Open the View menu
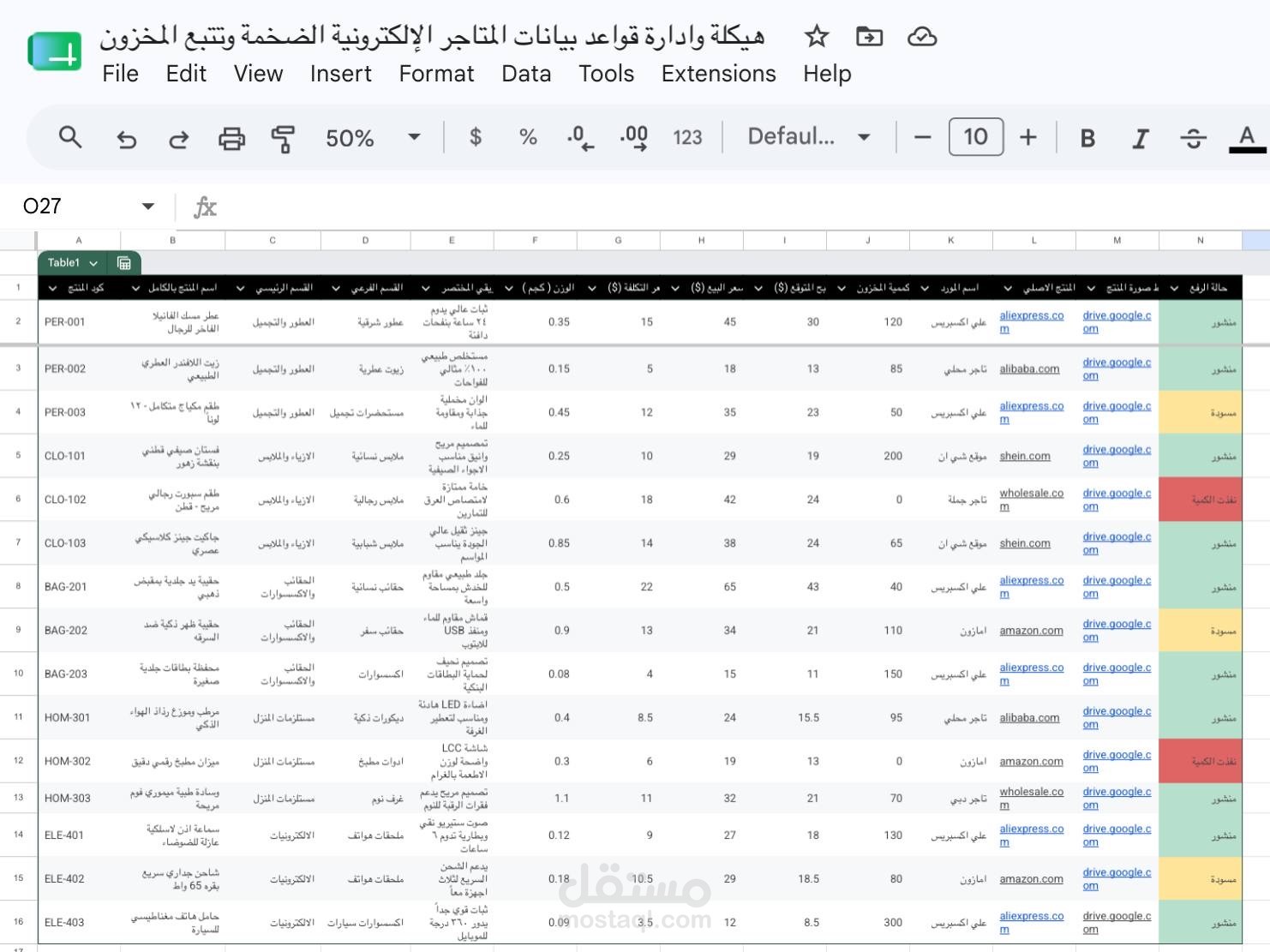This screenshot has height=952, width=1270. click(x=258, y=74)
